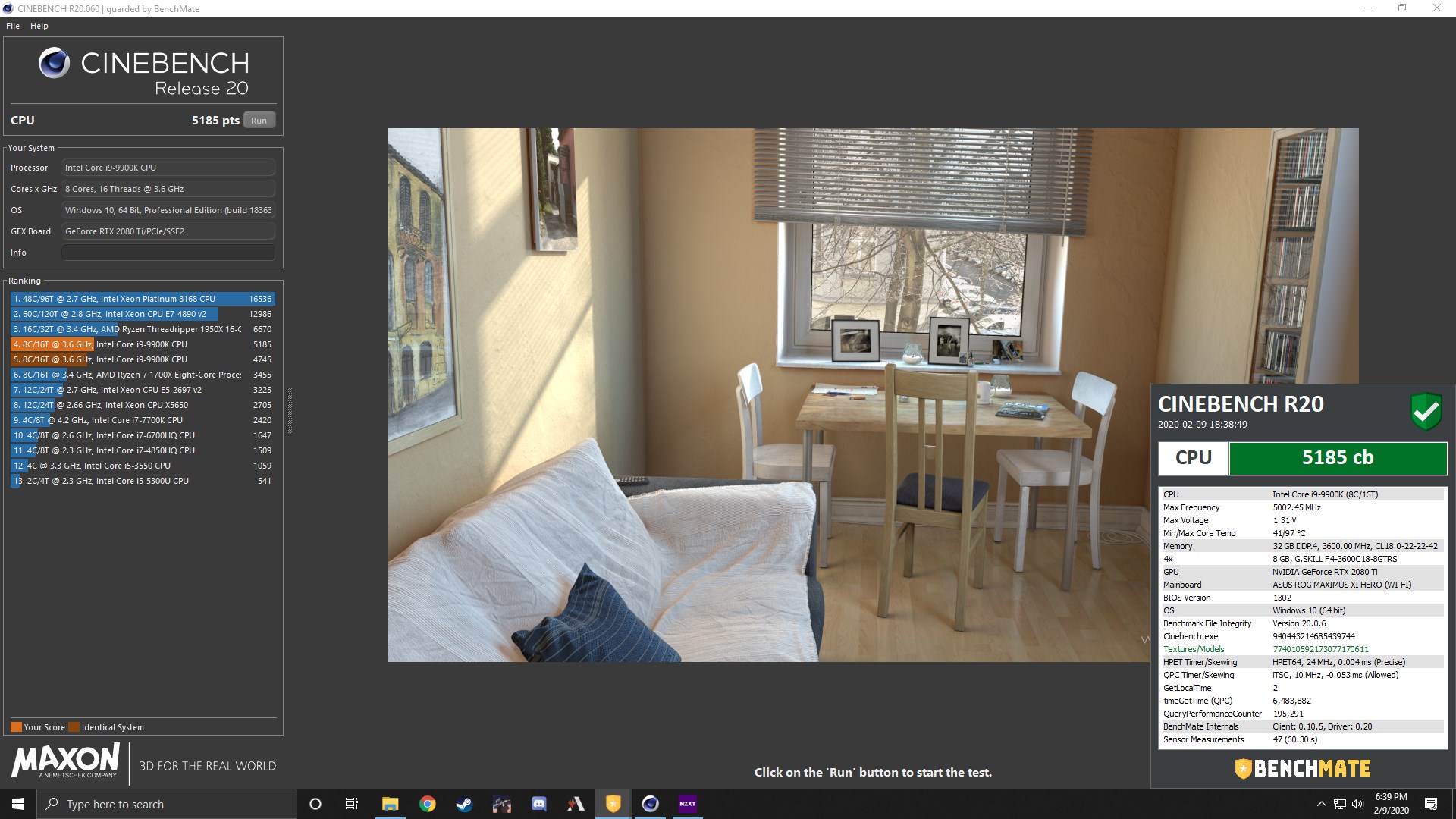Select ranking row 1 Intel Xeon Platinum 8168
This screenshot has height=819, width=1456.
[x=143, y=299]
